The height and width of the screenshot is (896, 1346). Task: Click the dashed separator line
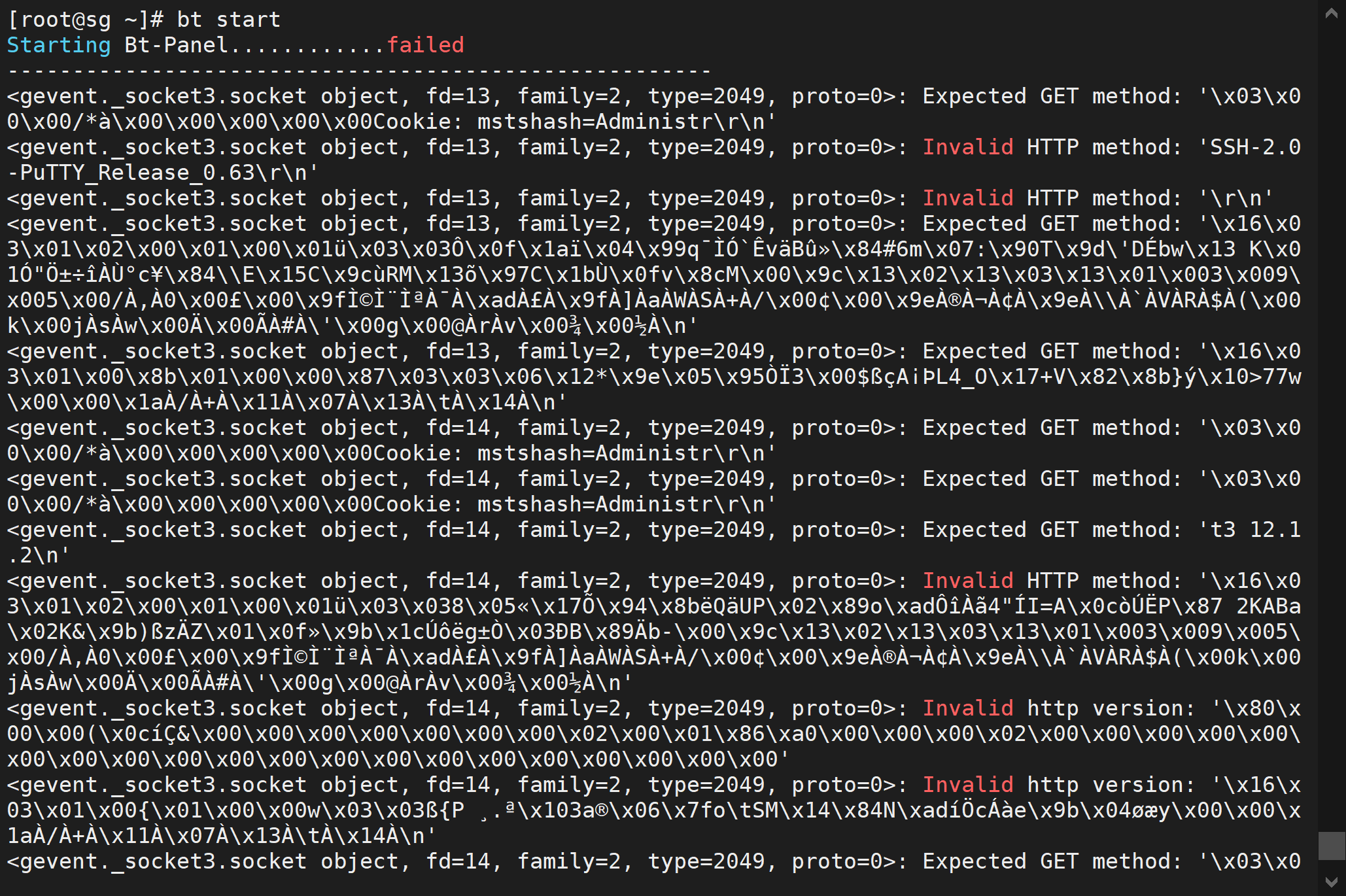tap(360, 71)
